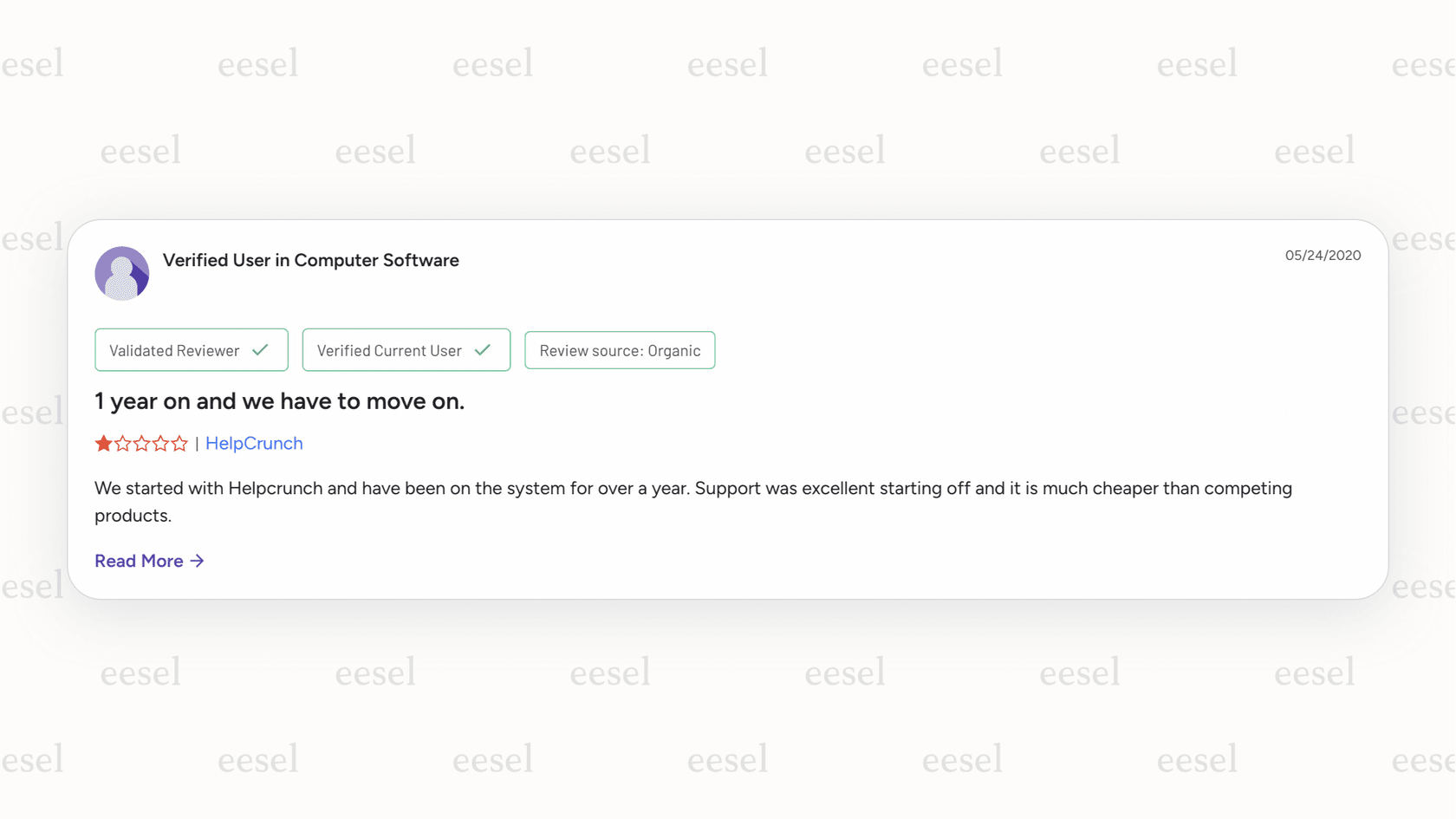
Task: Click the fifth empty star icon
Action: (x=181, y=443)
